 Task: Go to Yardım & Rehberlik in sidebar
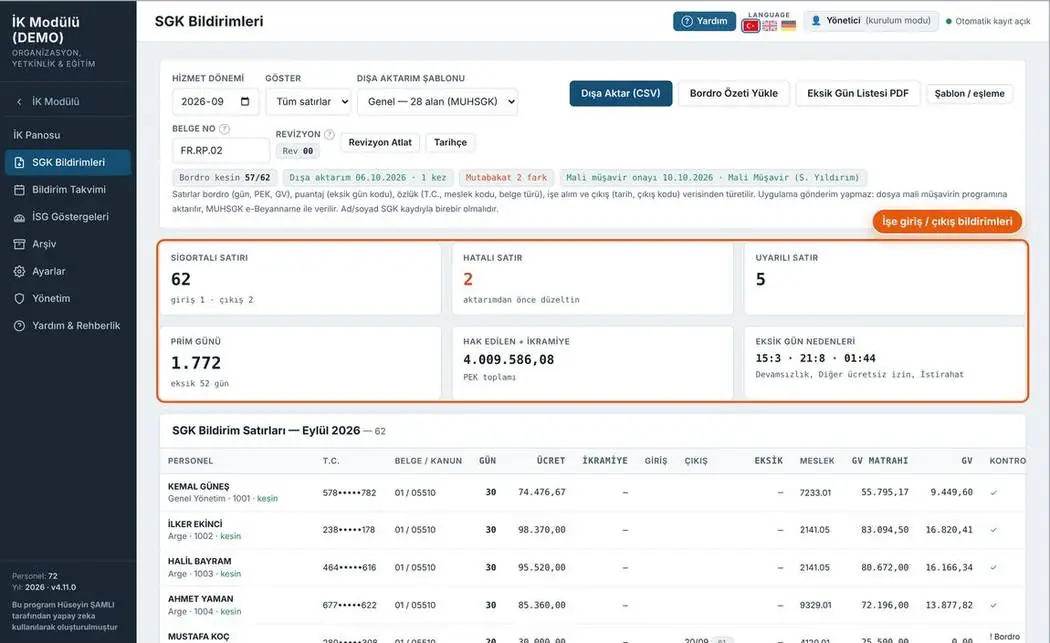68,326
